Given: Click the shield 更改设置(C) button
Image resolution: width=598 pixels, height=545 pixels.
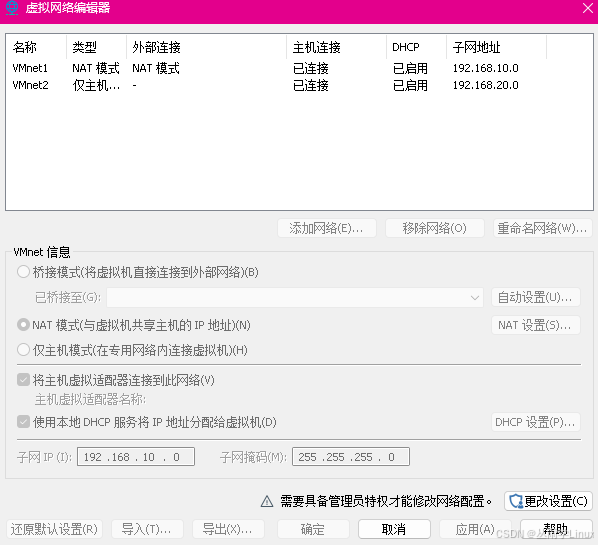Looking at the screenshot, I should click(x=548, y=501).
